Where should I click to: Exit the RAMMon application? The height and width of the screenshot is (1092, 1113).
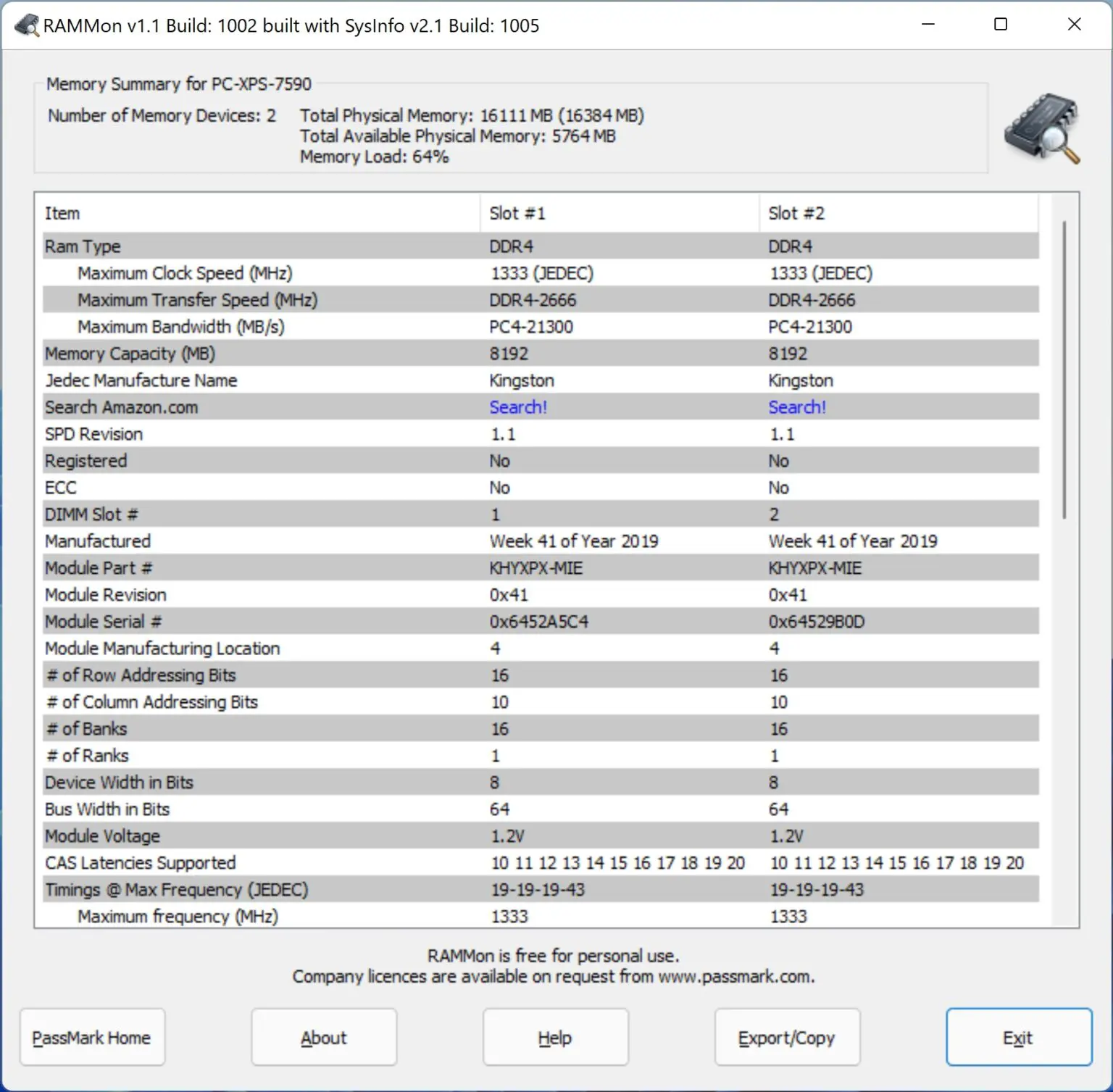(1018, 1038)
